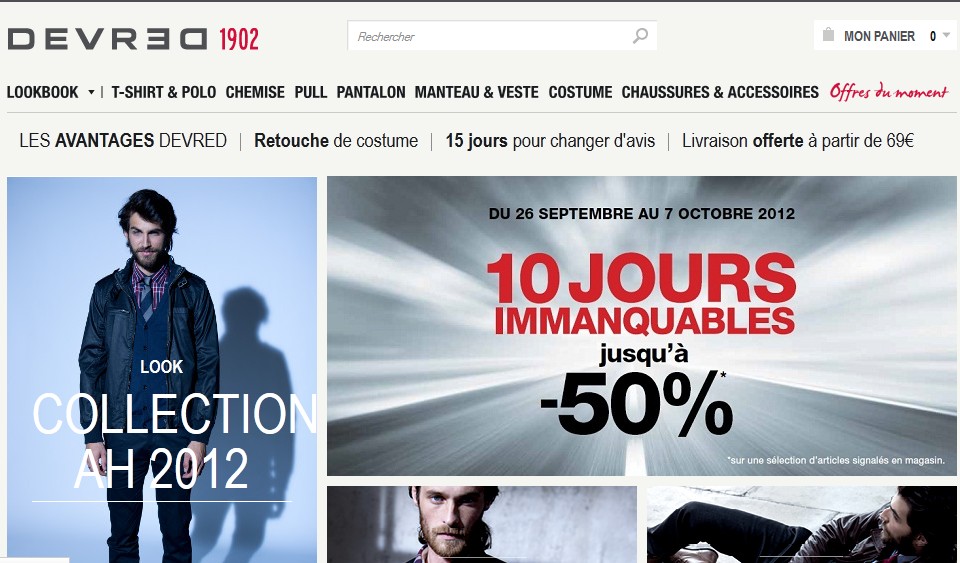Open the Lookbook menu
Screen dimensions: 960x563
43,92
